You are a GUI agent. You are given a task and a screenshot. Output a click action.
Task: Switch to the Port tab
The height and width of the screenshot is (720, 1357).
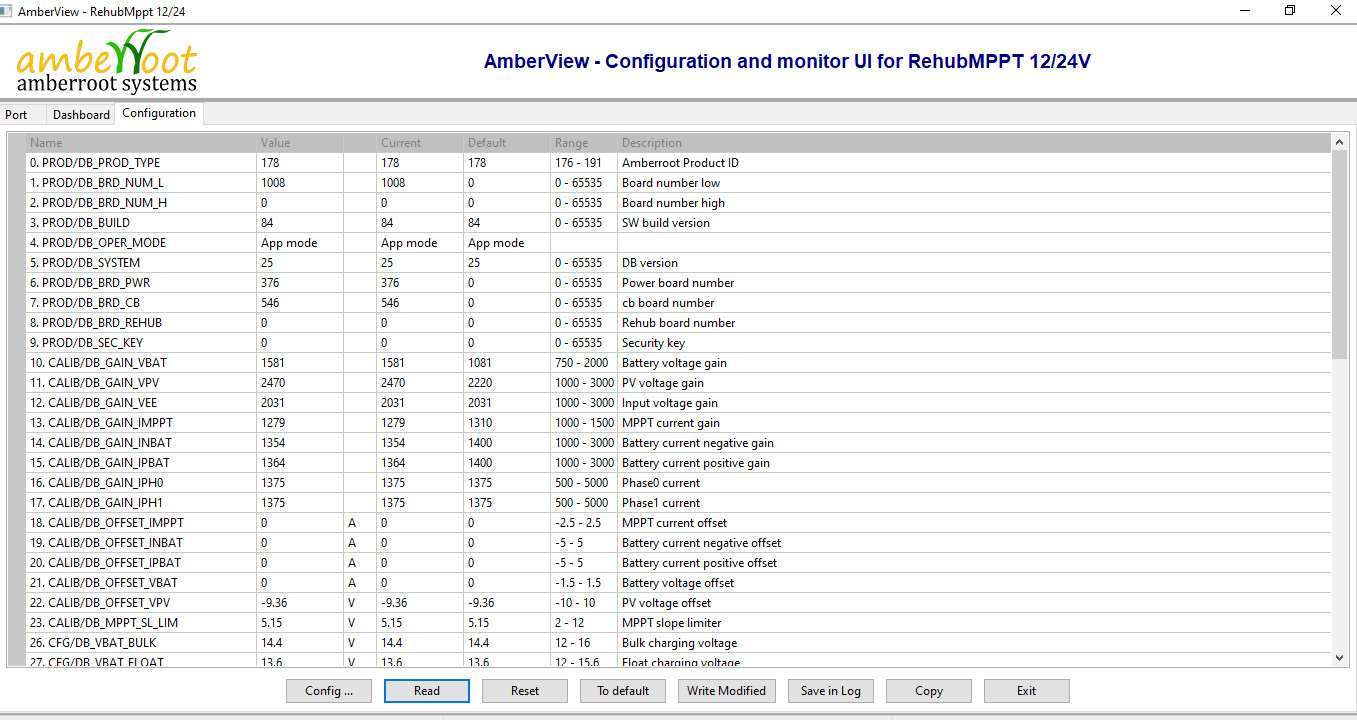click(x=16, y=114)
